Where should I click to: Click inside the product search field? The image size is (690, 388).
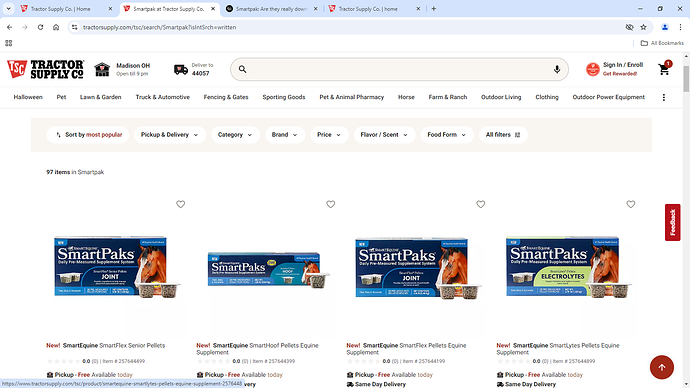(x=399, y=70)
